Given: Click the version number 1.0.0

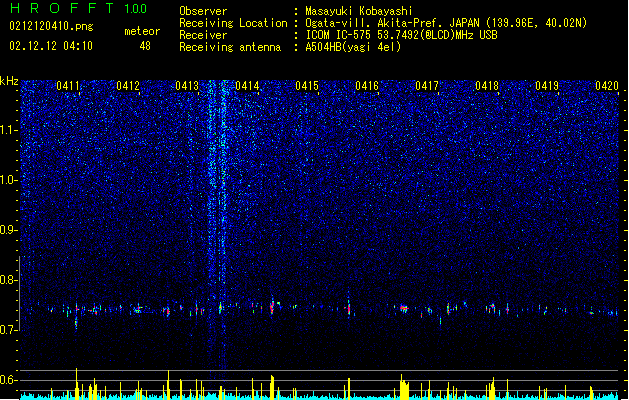Looking at the screenshot, I should (136, 9).
